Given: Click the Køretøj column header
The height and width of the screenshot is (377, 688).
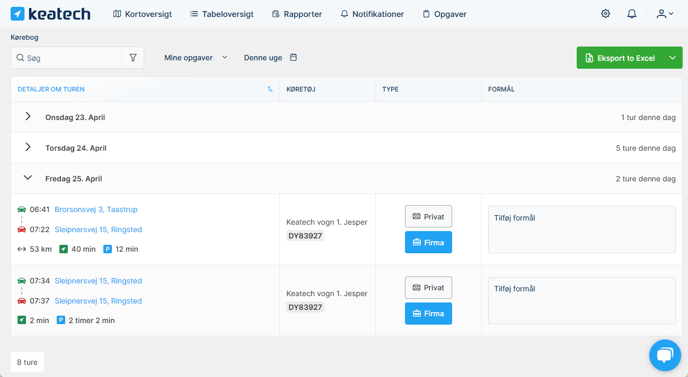Looking at the screenshot, I should click(301, 89).
